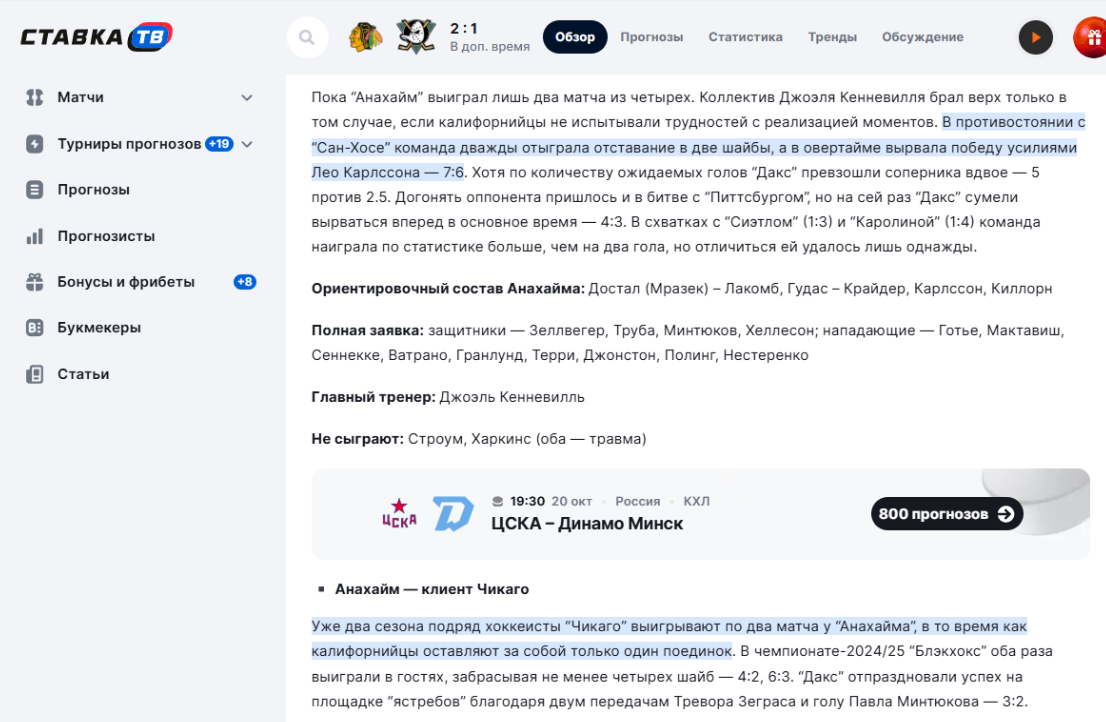Switch to the Статистика tab
Viewport: 1106px width, 722px height.
click(745, 36)
